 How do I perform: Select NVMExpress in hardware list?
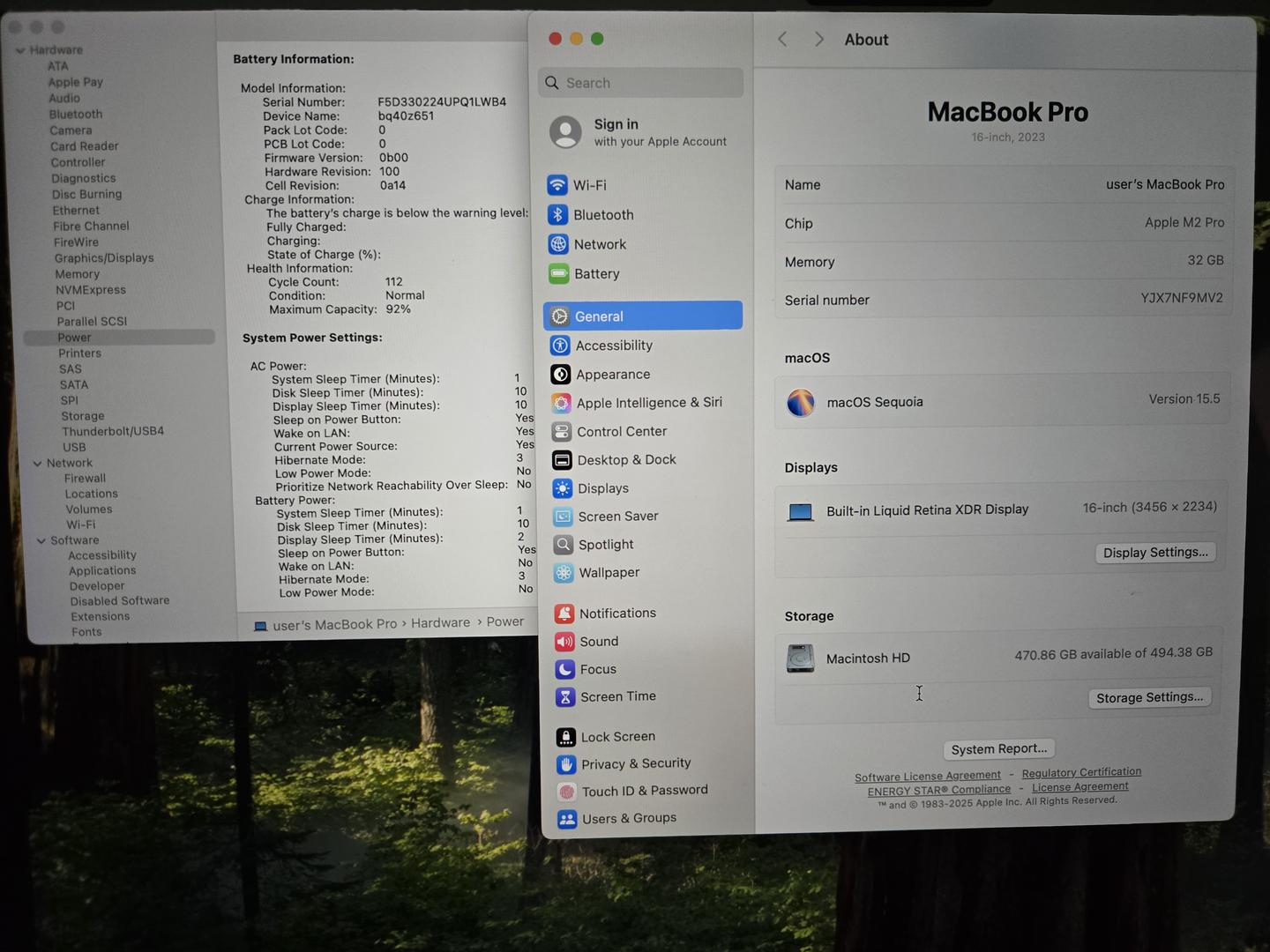[91, 290]
